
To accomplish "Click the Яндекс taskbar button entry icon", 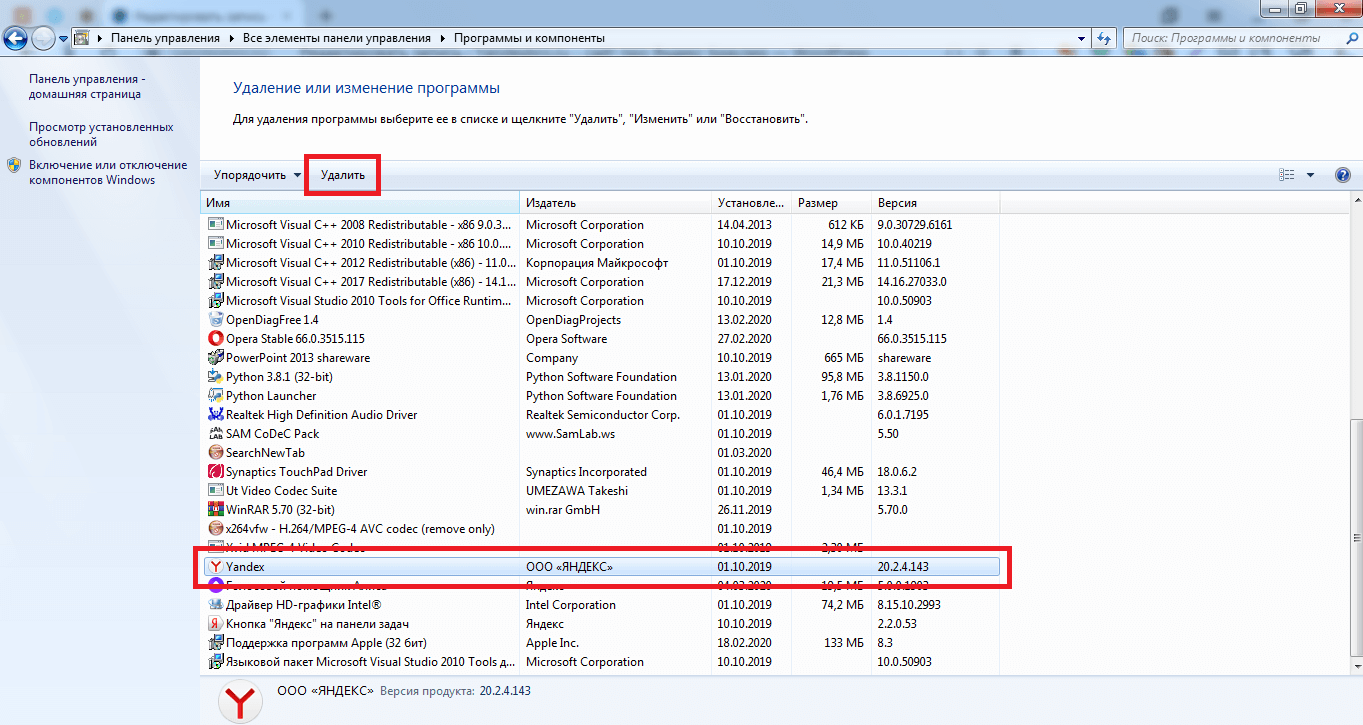I will 215,624.
